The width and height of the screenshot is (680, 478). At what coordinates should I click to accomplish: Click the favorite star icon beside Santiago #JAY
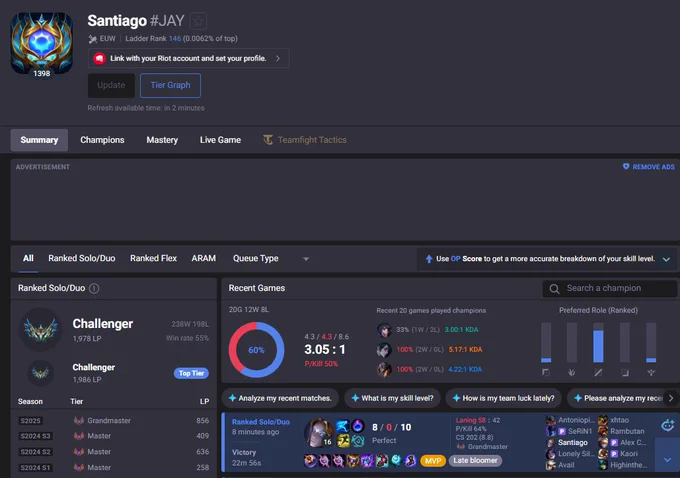point(198,21)
